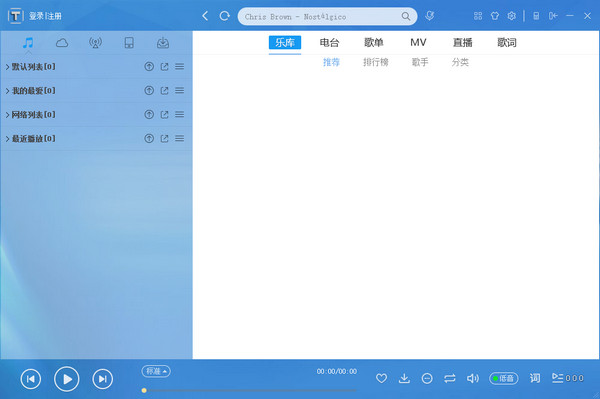The image size is (600, 399).
Task: Select the 电台 tab
Action: (329, 42)
